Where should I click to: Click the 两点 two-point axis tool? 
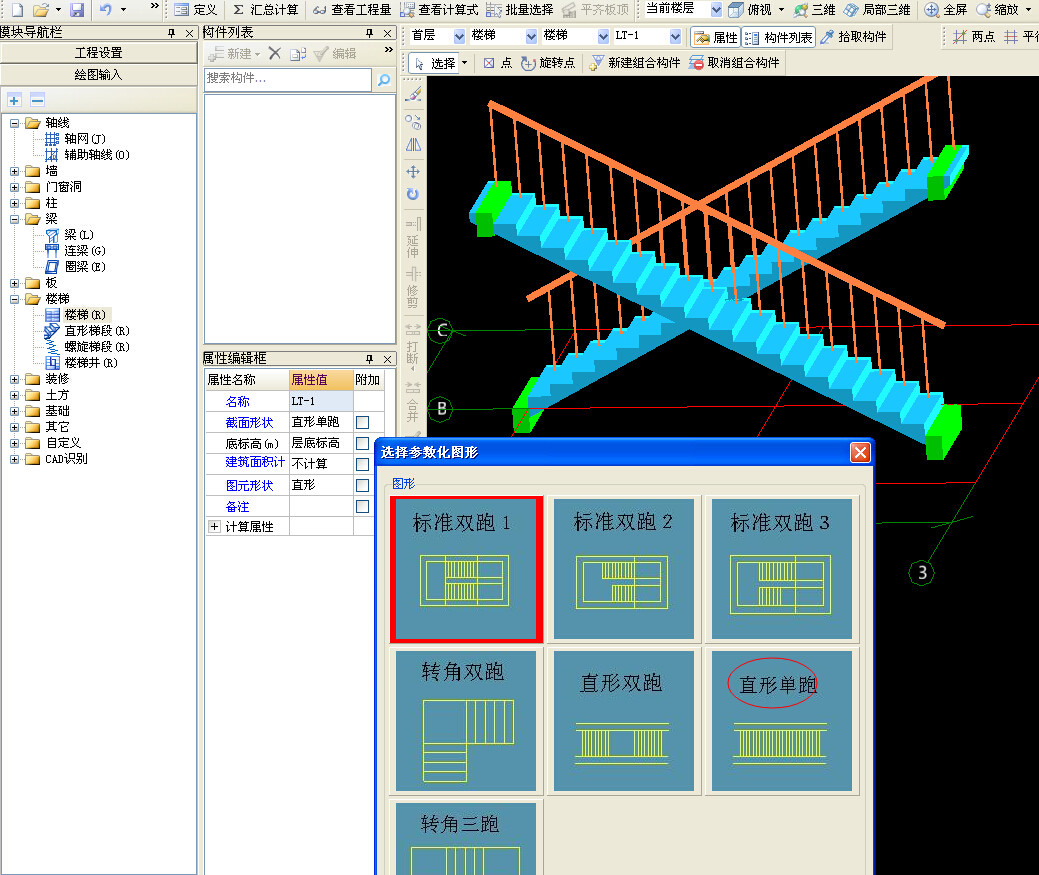[974, 37]
